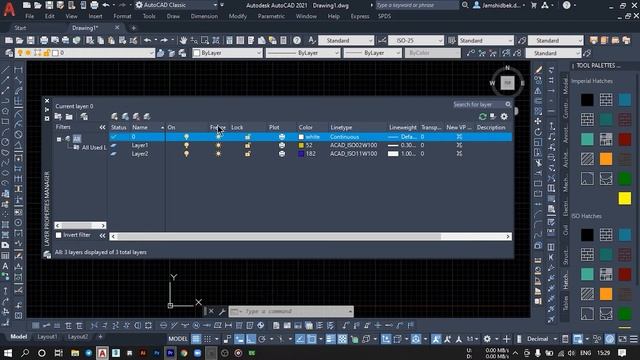Select the Multiline Text tool
The image size is (640, 360).
[5, 266]
